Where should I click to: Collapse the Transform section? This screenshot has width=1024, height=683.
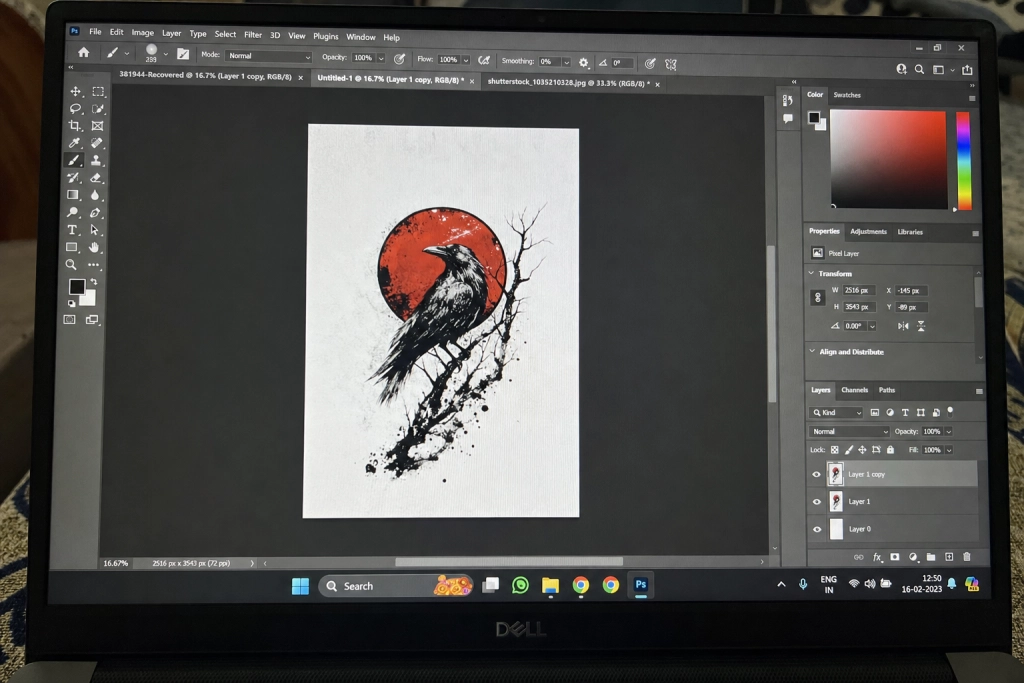pos(811,273)
